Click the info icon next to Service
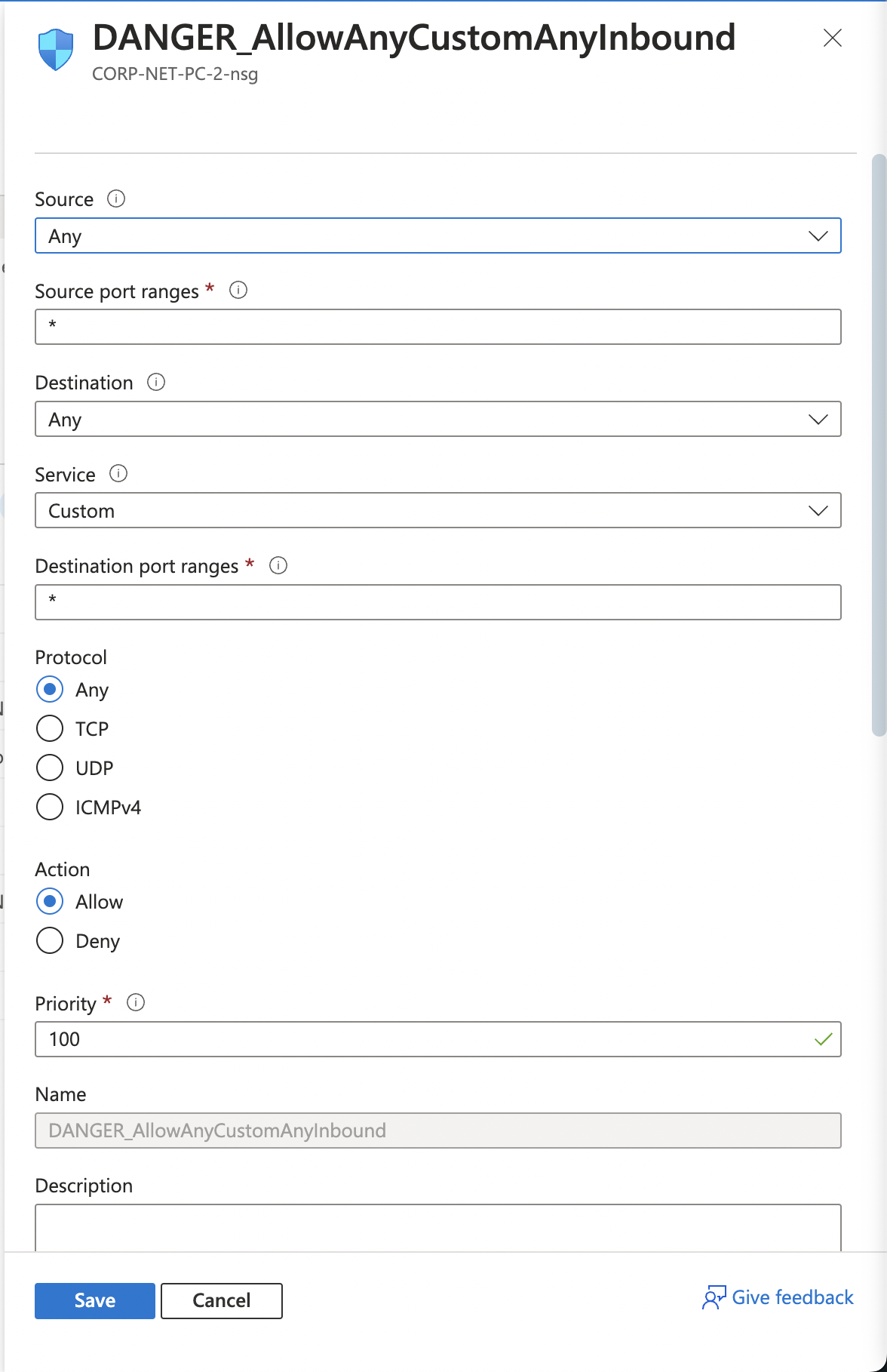 click(x=118, y=473)
